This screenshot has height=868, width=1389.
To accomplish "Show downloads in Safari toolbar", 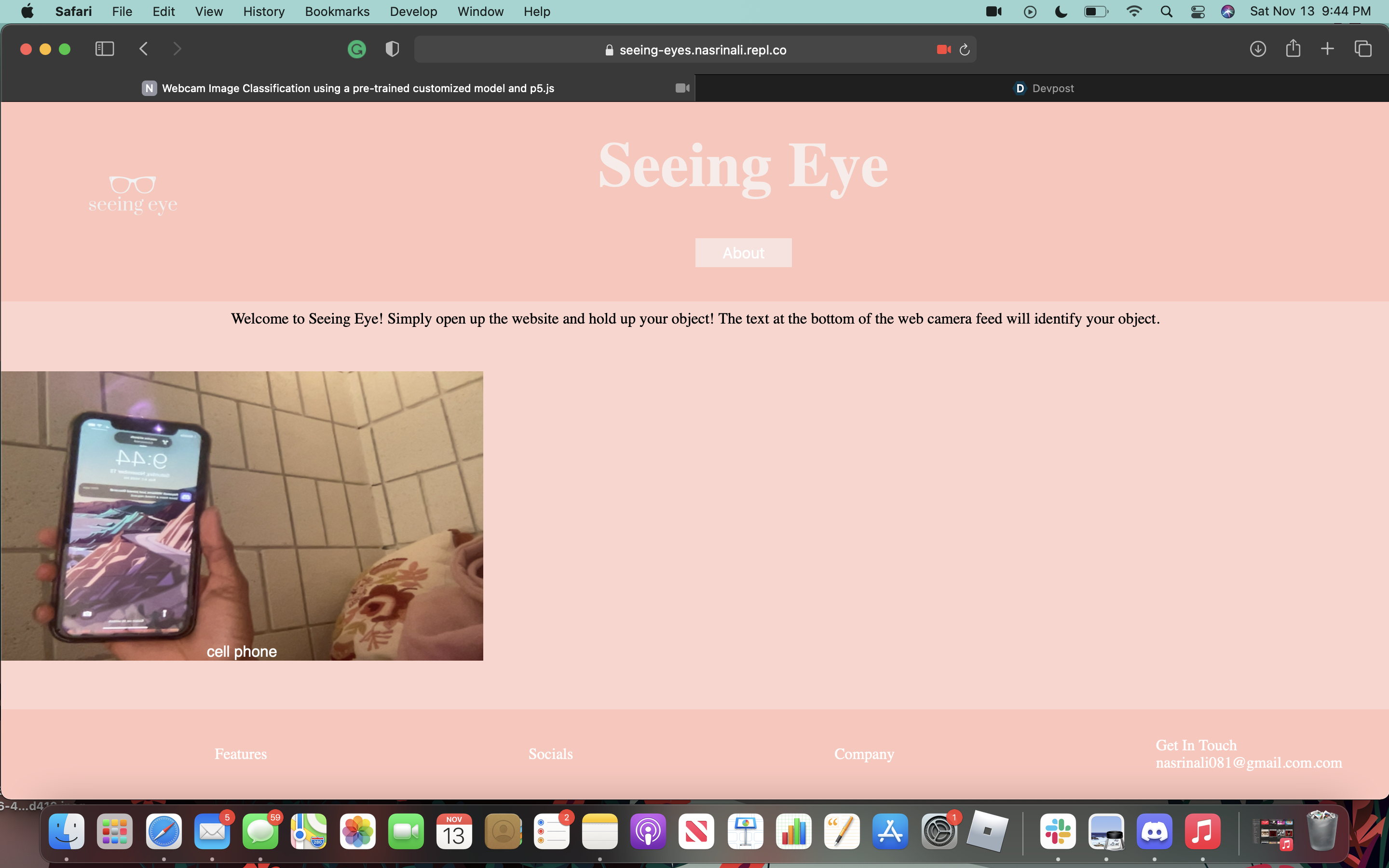I will 1257,49.
